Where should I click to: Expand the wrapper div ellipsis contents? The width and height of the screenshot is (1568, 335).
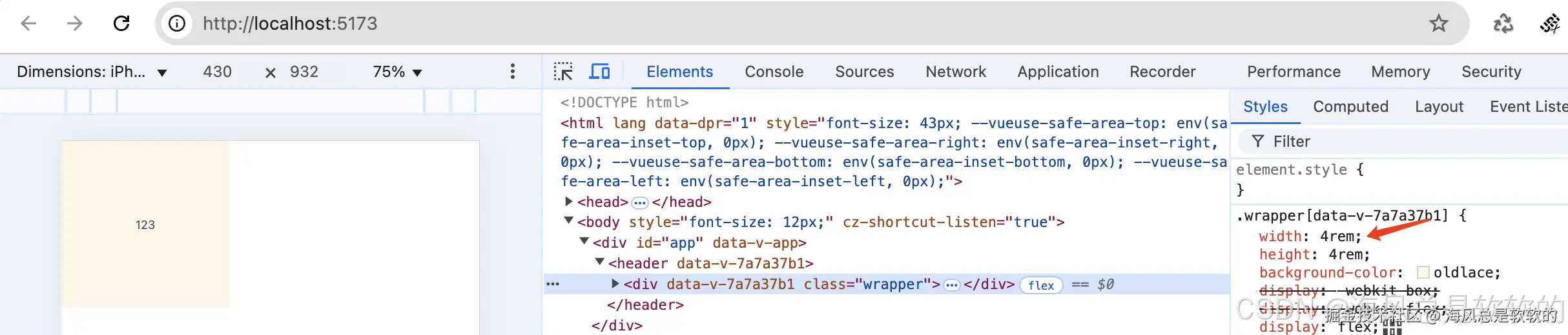(x=951, y=285)
